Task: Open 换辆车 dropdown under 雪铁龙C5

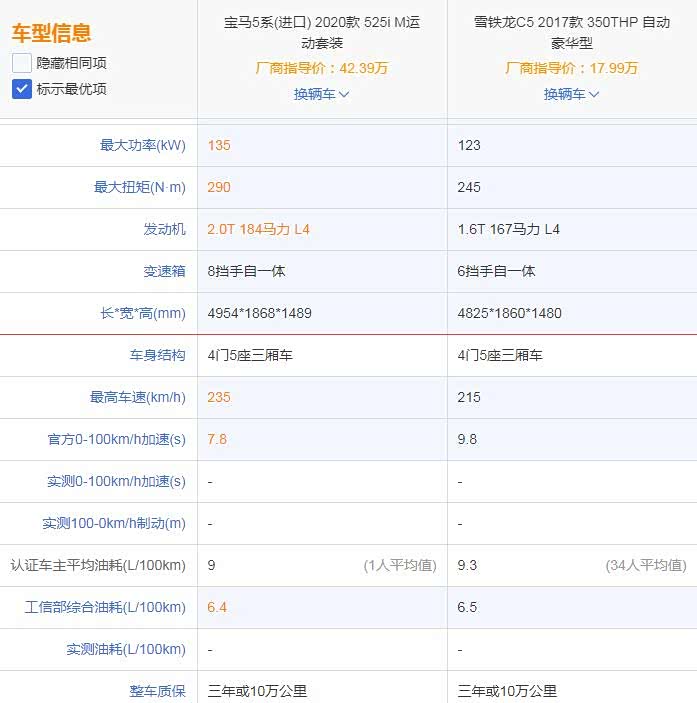Action: click(x=571, y=94)
